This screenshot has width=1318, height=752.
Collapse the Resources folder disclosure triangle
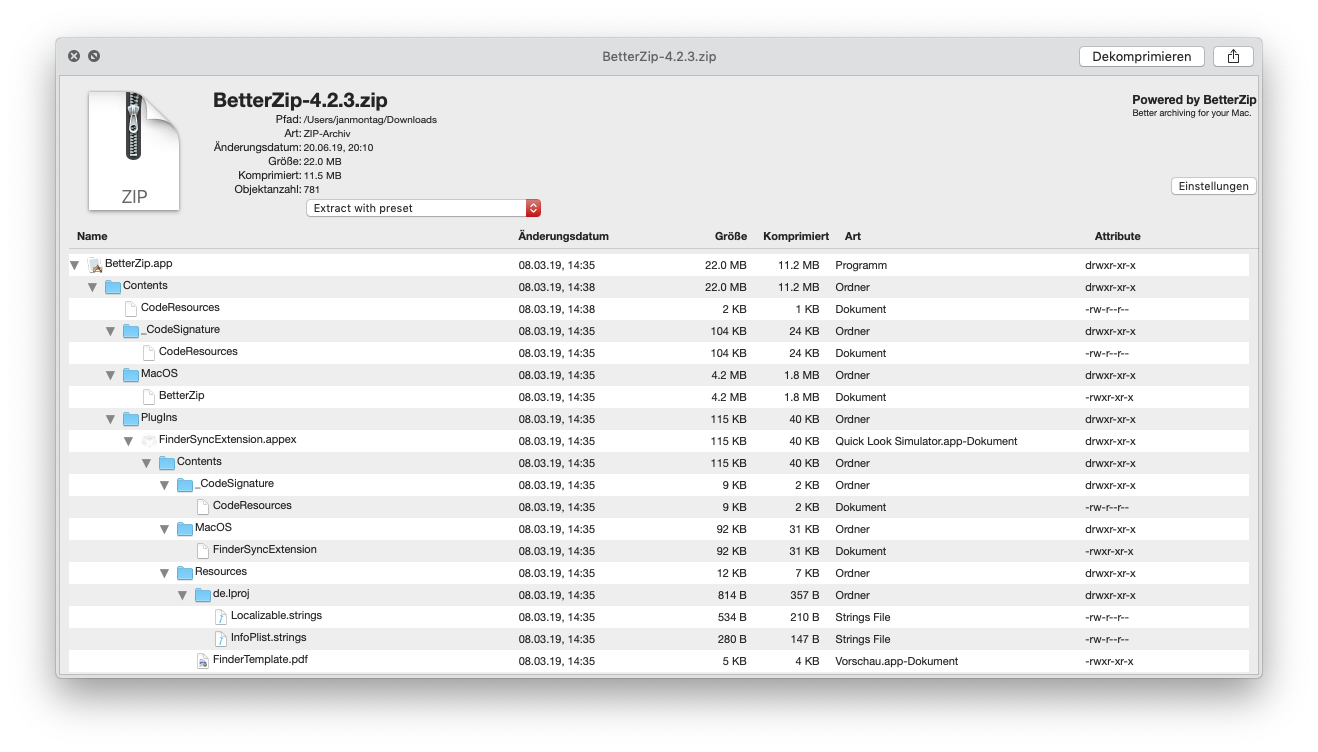click(164, 572)
